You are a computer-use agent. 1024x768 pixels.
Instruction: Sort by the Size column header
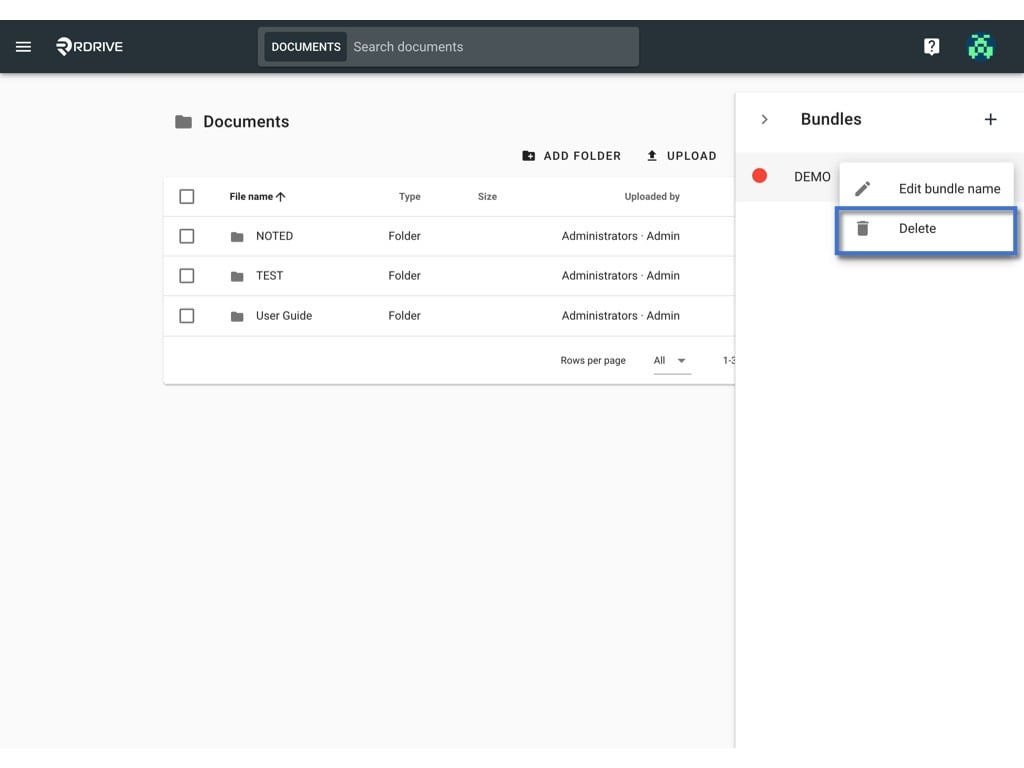click(487, 197)
